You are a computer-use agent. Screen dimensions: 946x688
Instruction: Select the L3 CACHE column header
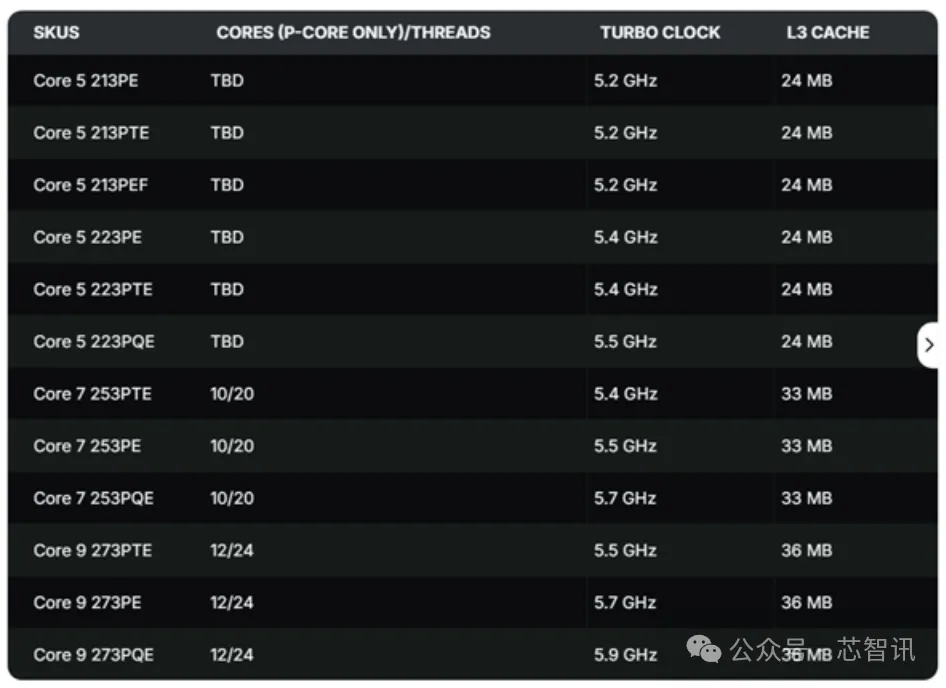[827, 32]
